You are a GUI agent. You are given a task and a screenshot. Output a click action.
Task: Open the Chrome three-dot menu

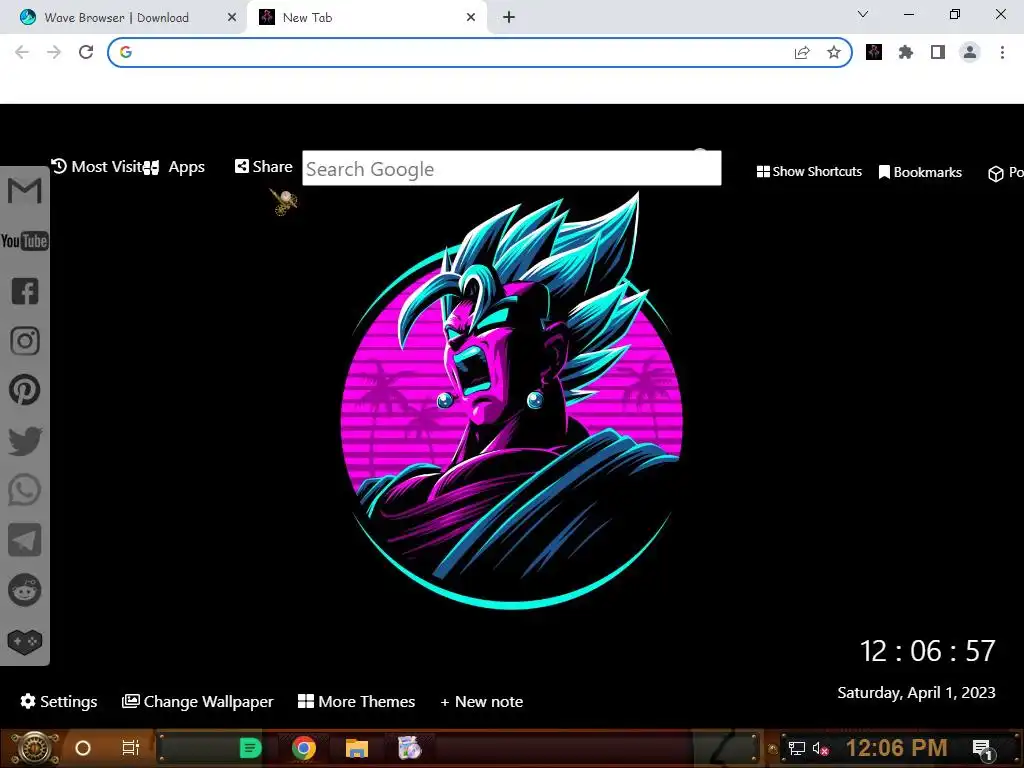tap(1002, 52)
